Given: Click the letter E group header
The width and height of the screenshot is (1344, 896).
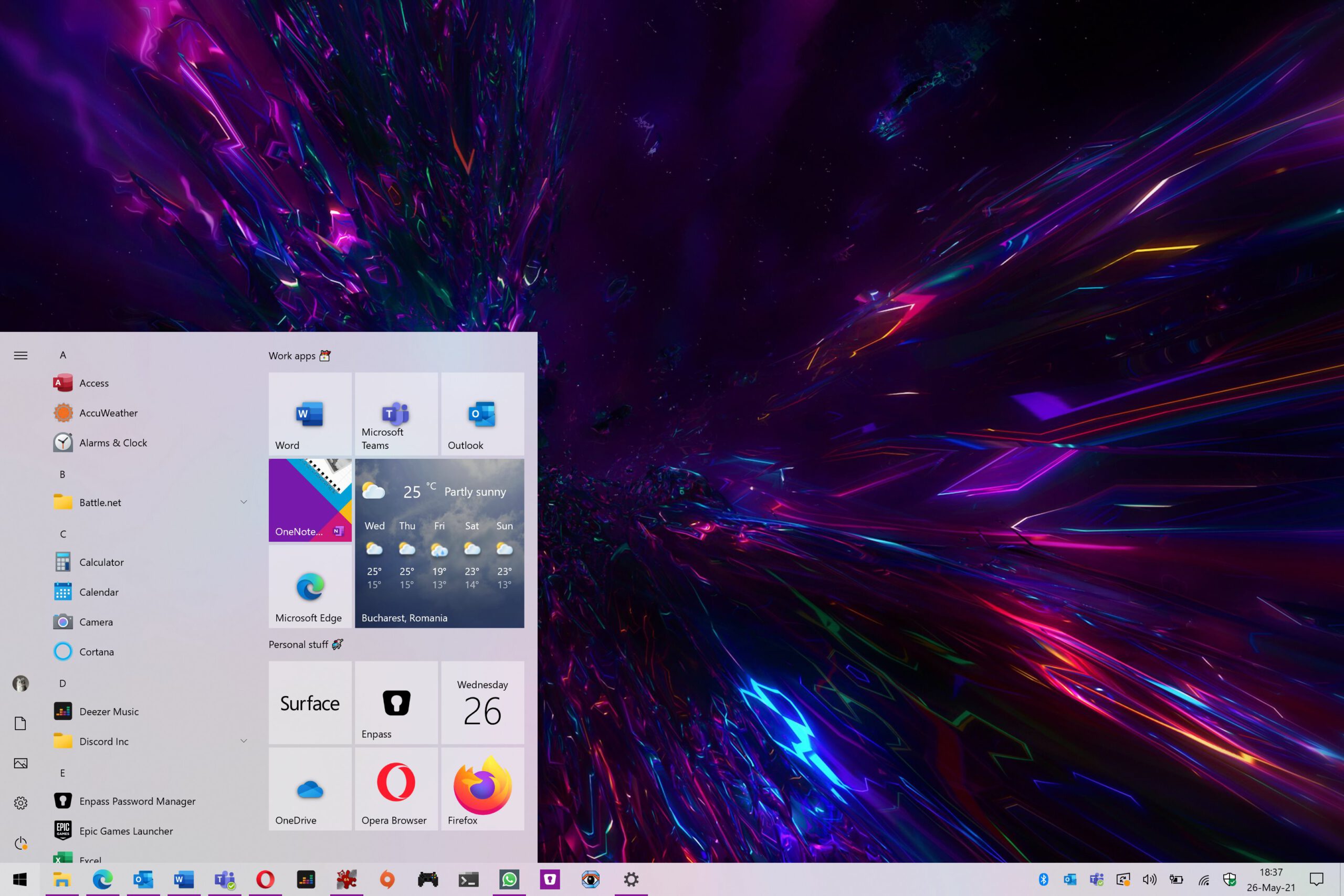Looking at the screenshot, I should (62, 773).
